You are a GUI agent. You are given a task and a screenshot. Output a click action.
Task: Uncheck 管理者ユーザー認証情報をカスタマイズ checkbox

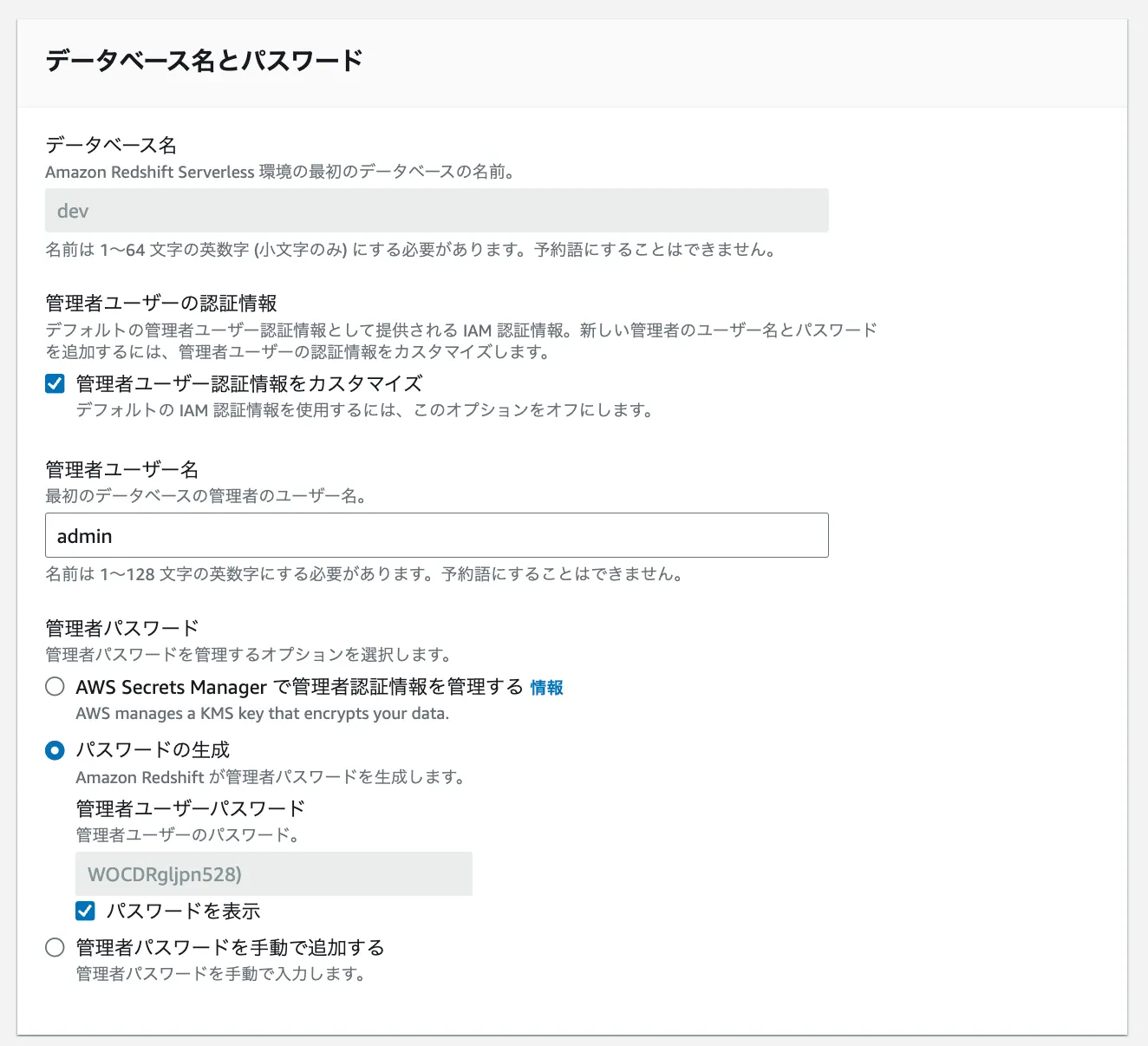[x=55, y=383]
